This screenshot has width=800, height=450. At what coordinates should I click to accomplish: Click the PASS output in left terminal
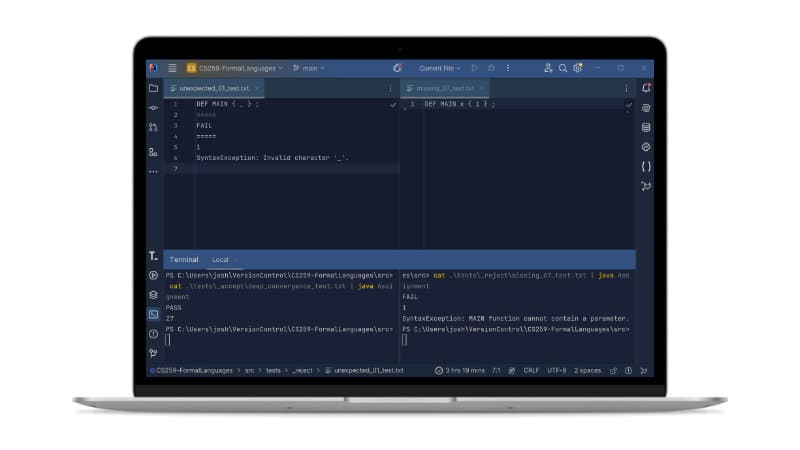(173, 308)
